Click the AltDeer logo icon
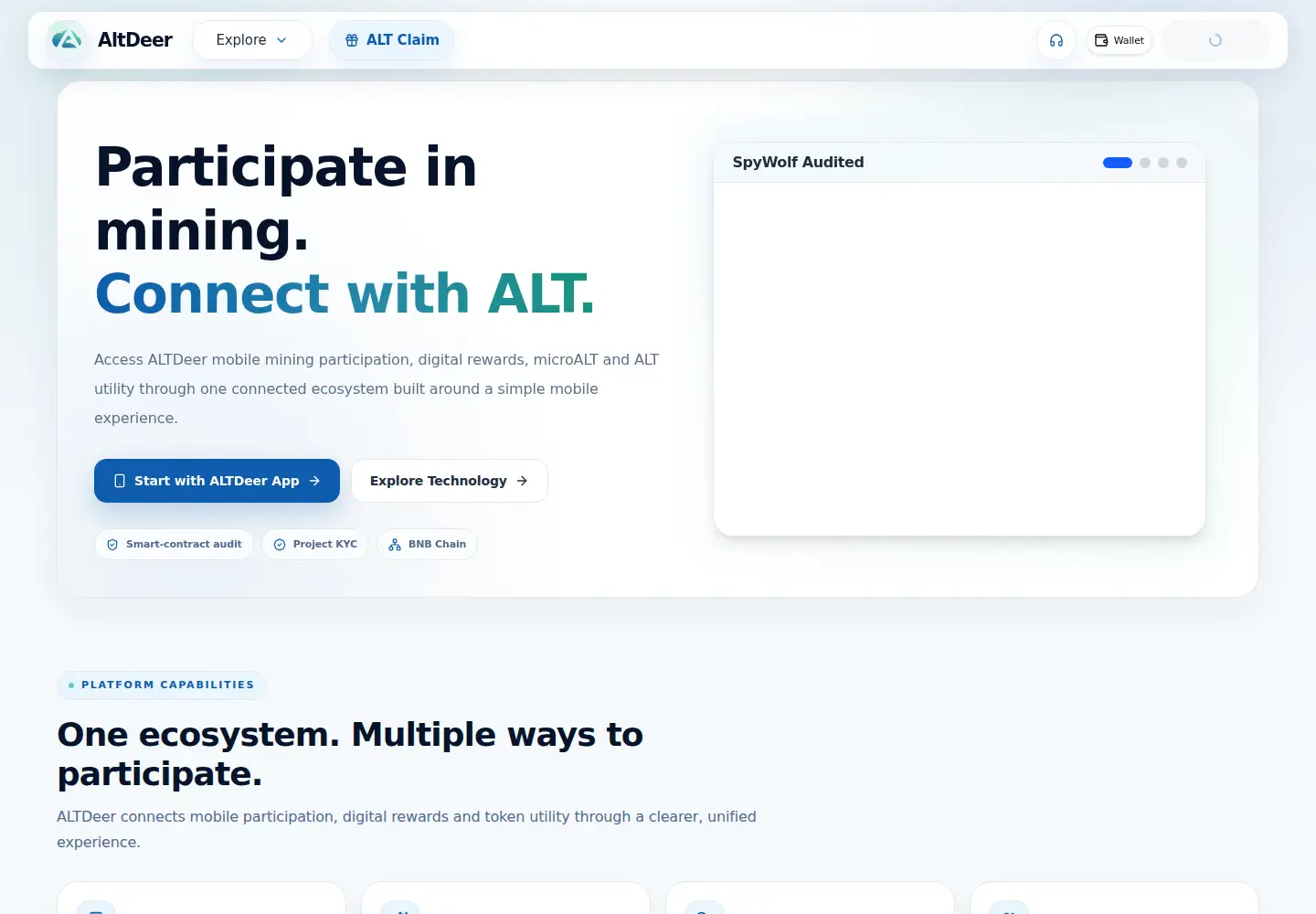The image size is (1316, 914). pyautogui.click(x=67, y=40)
